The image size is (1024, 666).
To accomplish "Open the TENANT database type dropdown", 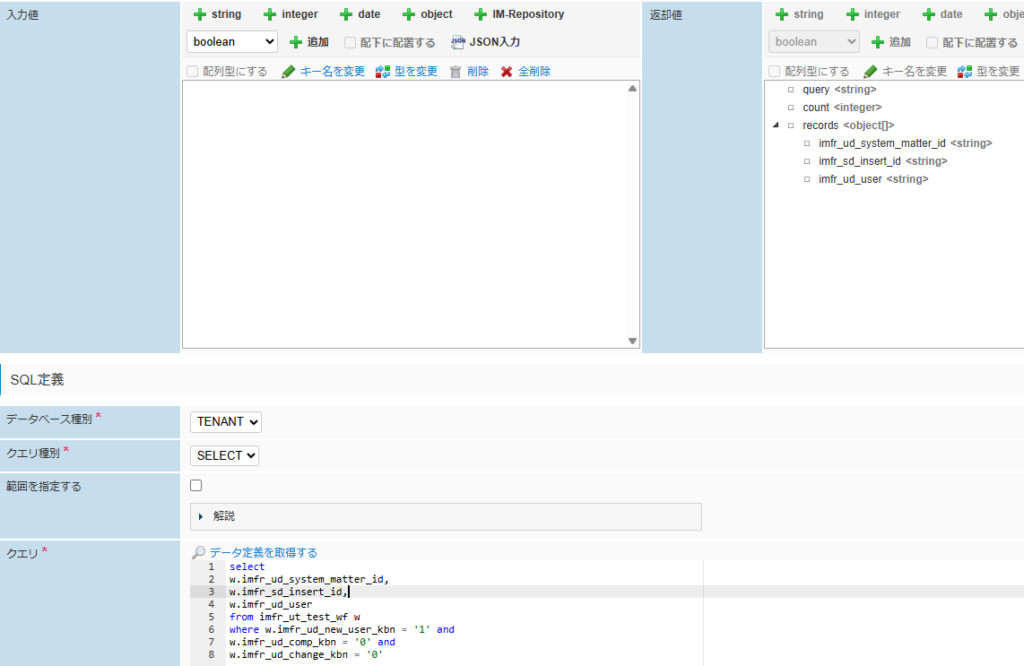I will click(x=226, y=422).
